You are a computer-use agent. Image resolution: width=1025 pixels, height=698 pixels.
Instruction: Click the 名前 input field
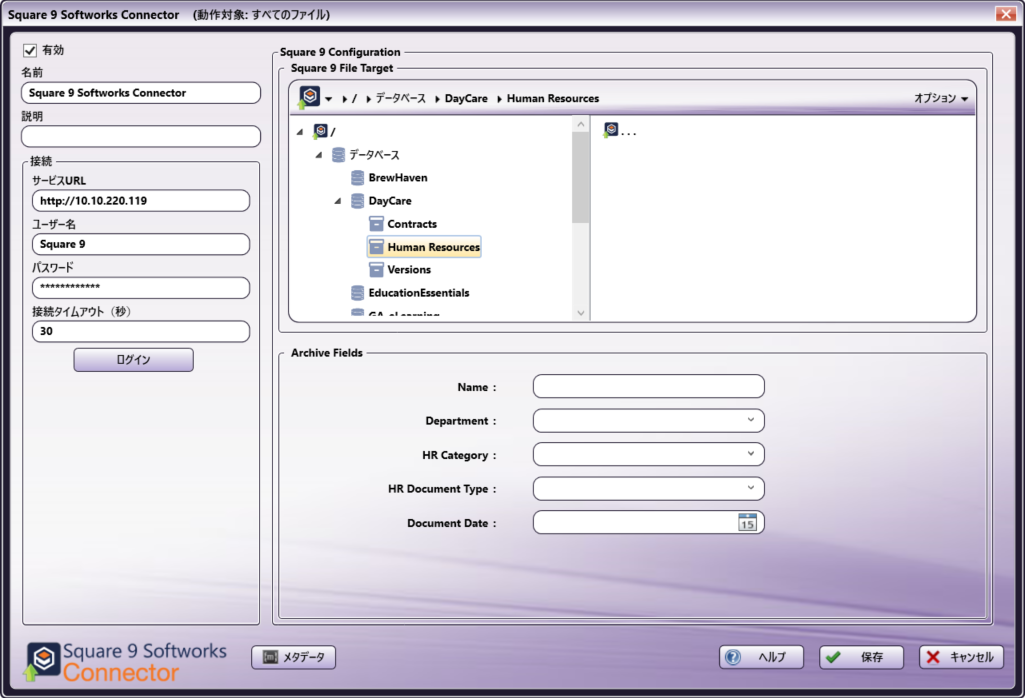[x=141, y=93]
